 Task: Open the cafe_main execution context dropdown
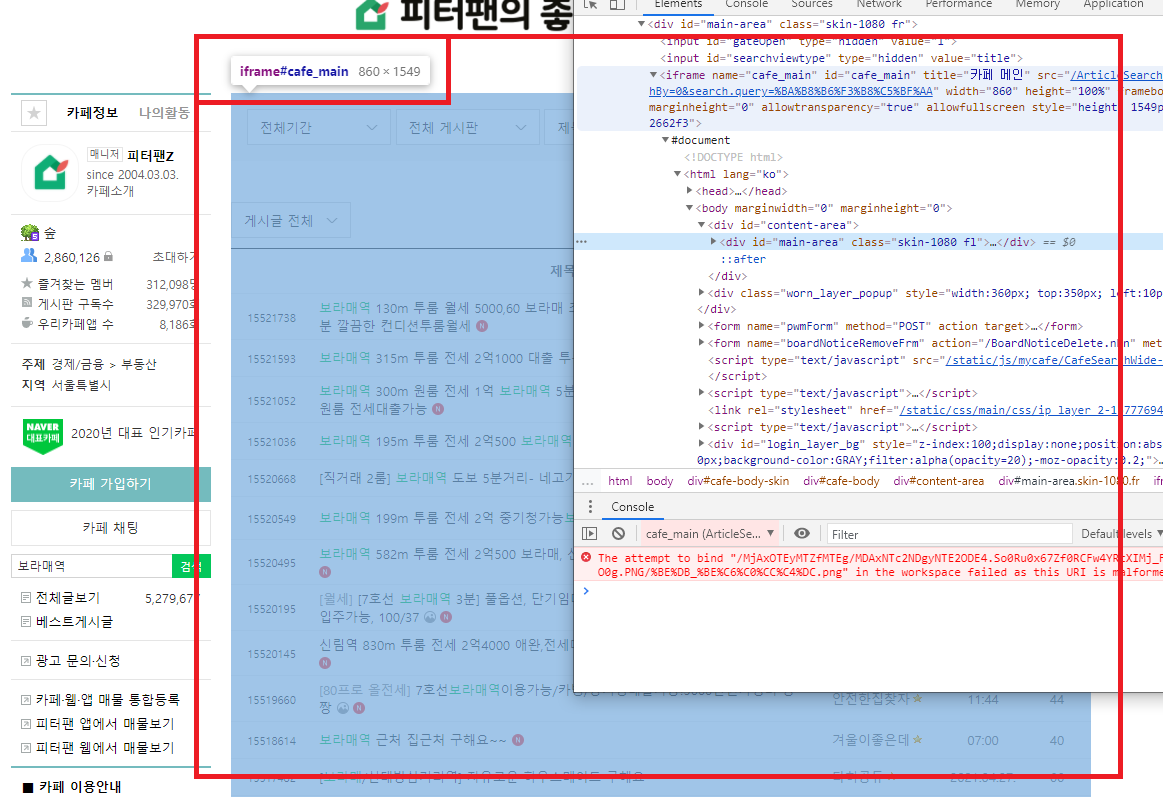pyautogui.click(x=710, y=534)
